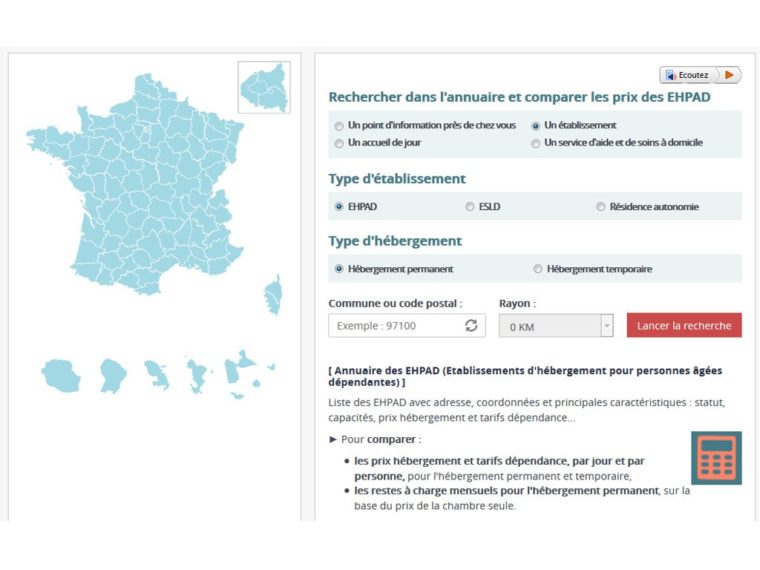Focus the commune or postal code field
The width and height of the screenshot is (760, 570).
pyautogui.click(x=396, y=326)
